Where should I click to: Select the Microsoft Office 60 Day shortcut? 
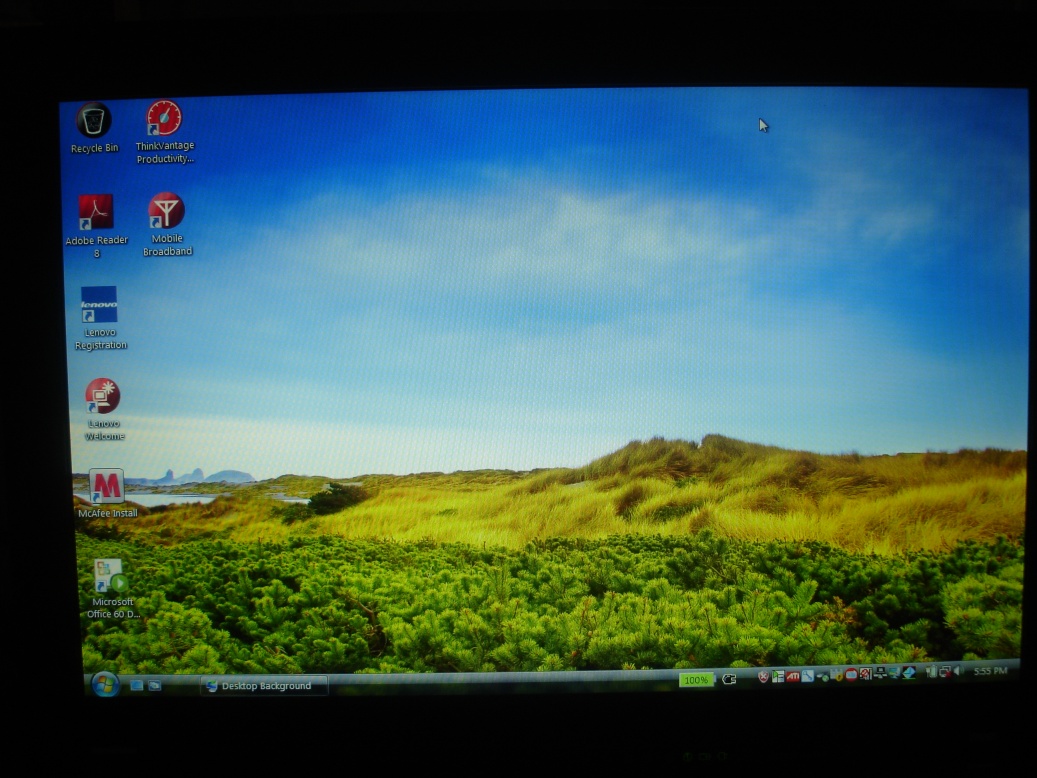click(x=112, y=589)
